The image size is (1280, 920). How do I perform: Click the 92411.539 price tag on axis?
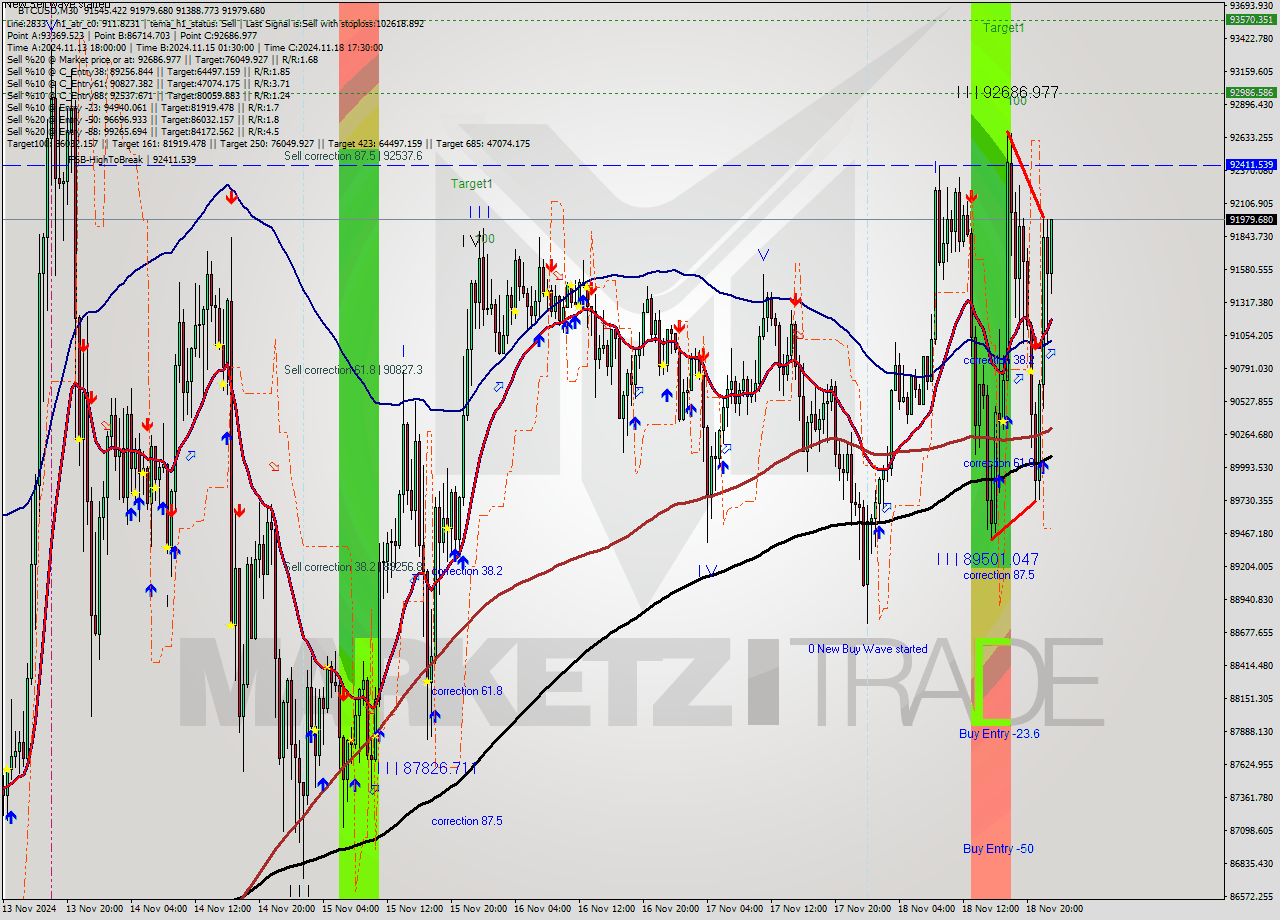(1251, 164)
